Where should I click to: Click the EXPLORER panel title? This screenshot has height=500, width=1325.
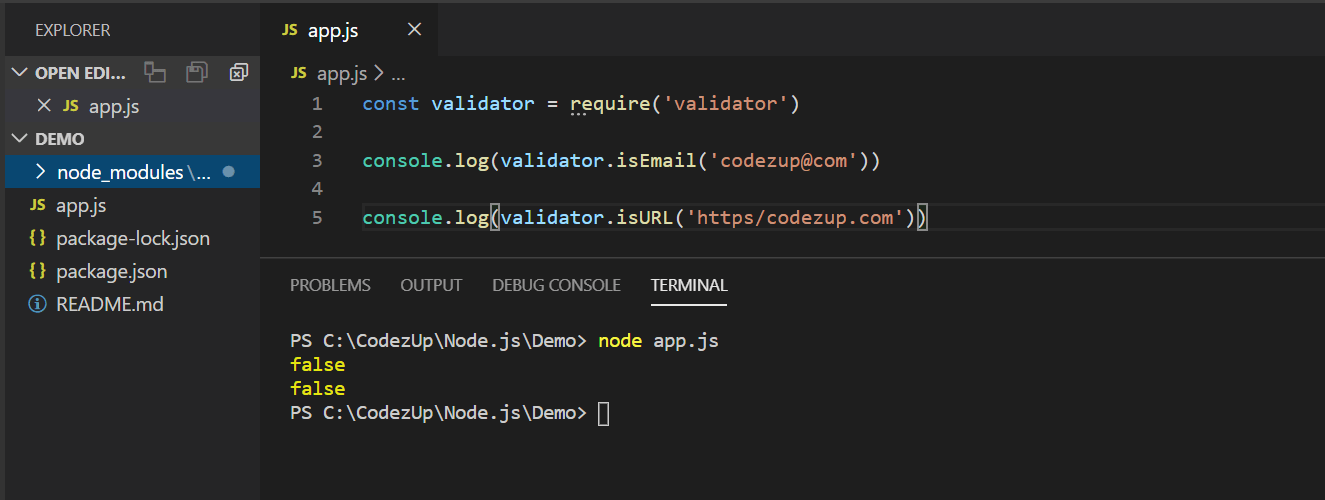pyautogui.click(x=73, y=30)
